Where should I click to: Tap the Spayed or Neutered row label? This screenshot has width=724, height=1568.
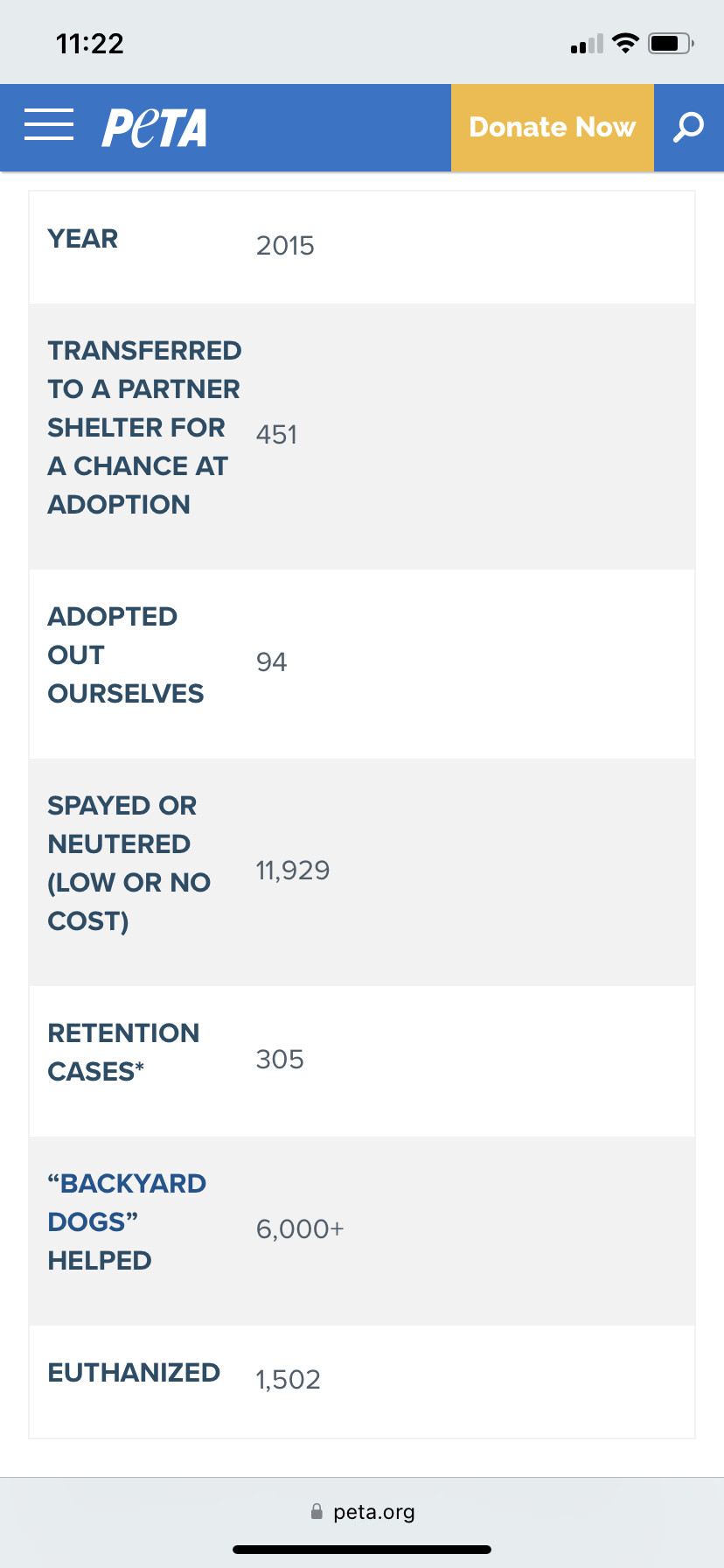click(x=129, y=863)
